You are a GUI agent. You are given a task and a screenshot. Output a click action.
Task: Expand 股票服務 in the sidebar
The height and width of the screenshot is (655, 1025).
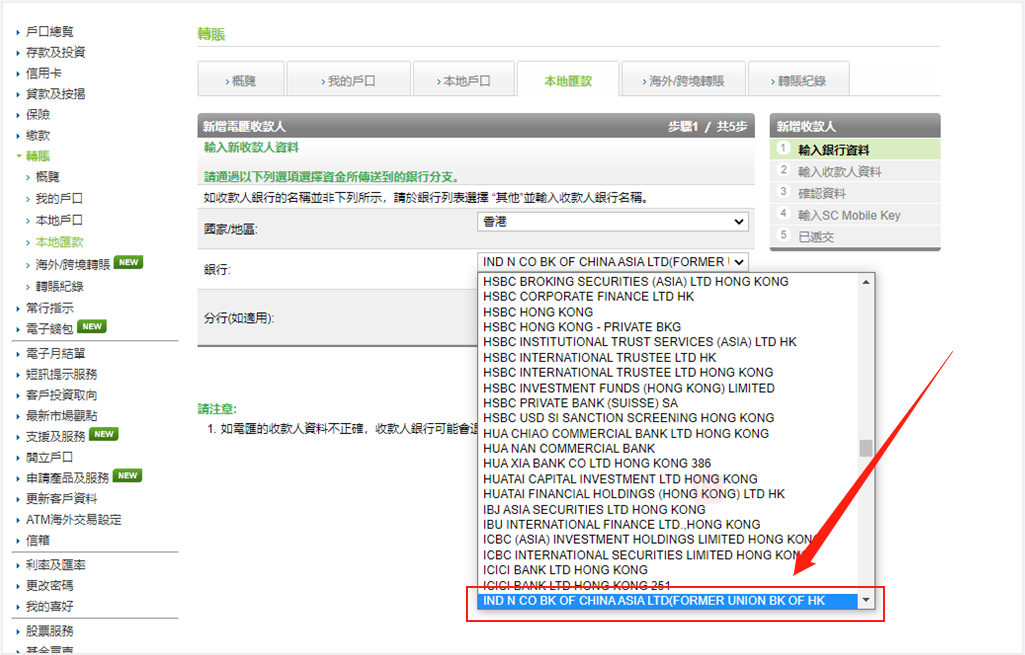(x=50, y=631)
